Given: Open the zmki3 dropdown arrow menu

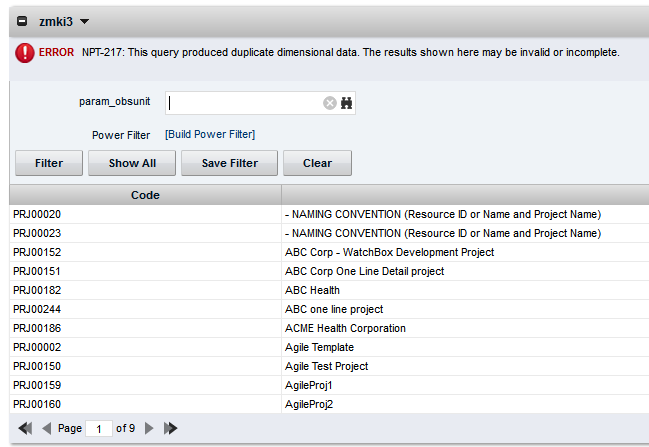Looking at the screenshot, I should [84, 21].
